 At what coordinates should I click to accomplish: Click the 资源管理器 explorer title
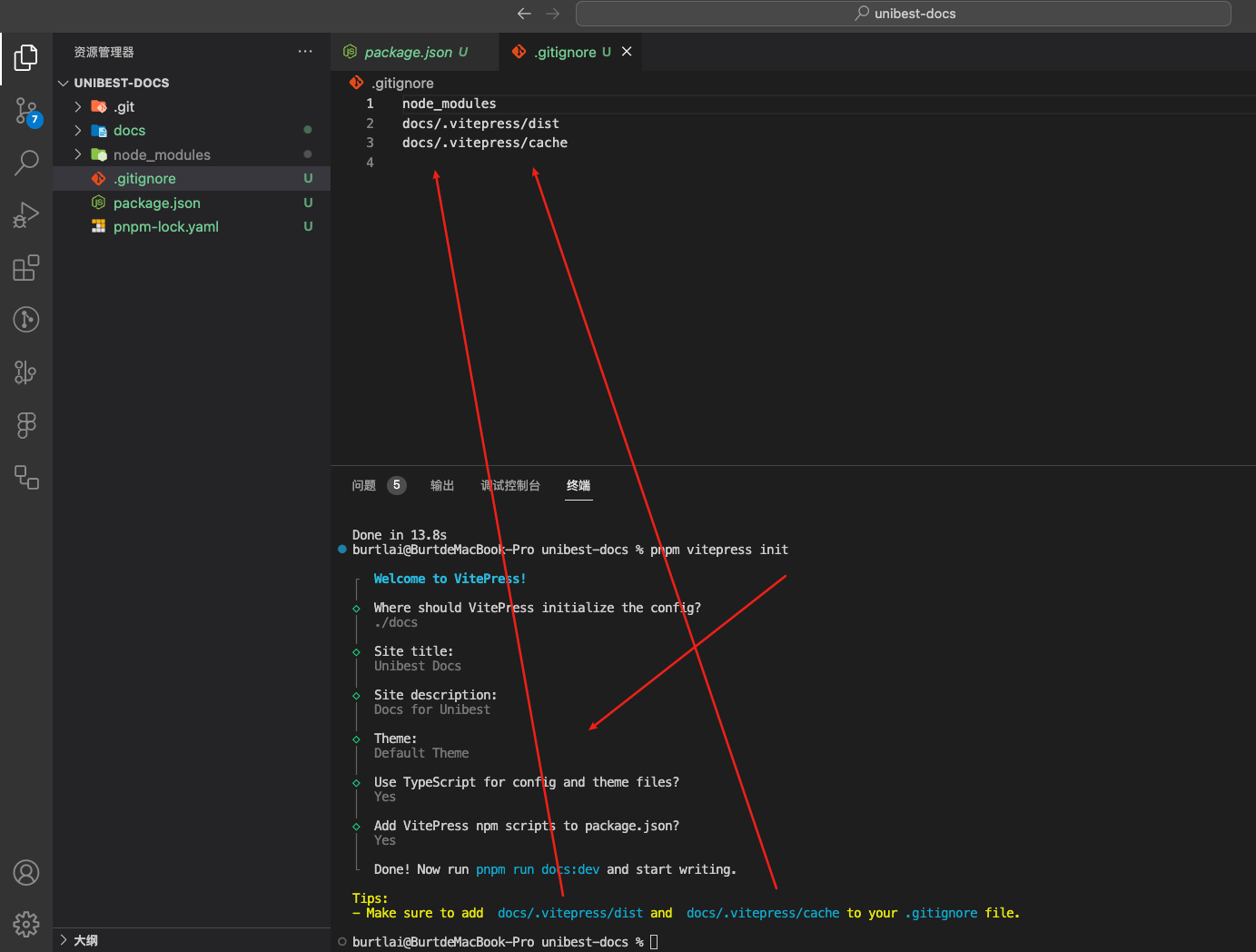click(x=104, y=52)
